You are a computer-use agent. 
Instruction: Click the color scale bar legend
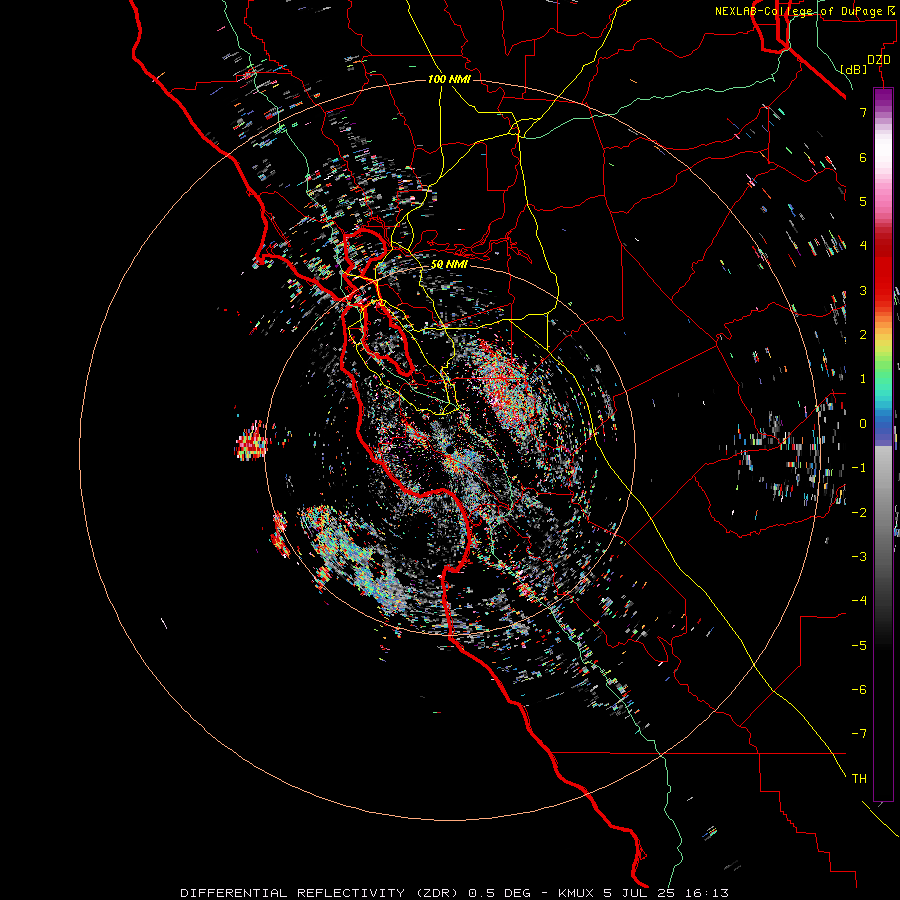pyautogui.click(x=883, y=444)
